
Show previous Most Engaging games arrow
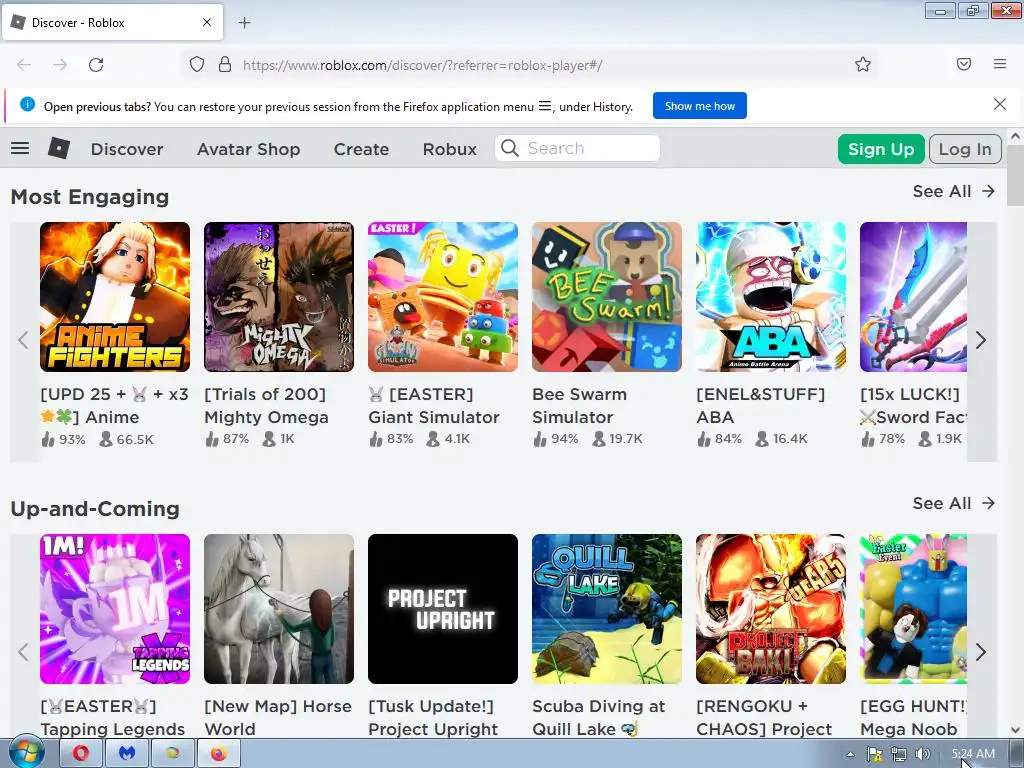click(x=24, y=340)
